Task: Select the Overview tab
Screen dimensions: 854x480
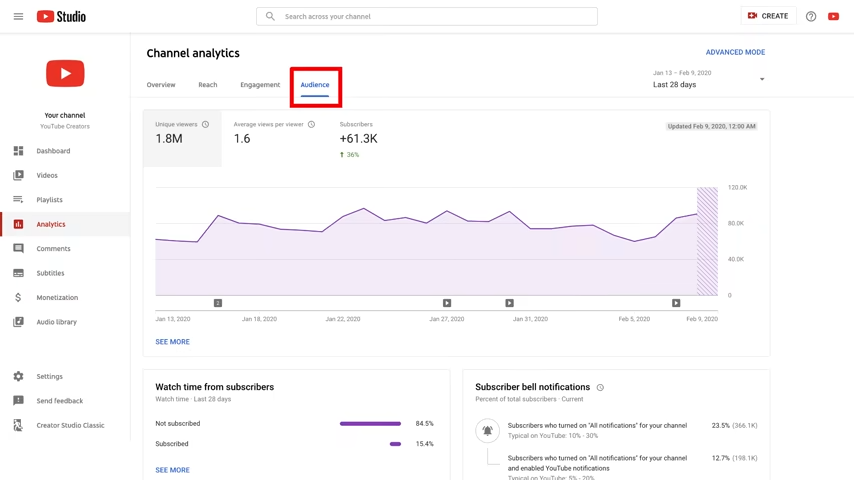Action: [161, 85]
